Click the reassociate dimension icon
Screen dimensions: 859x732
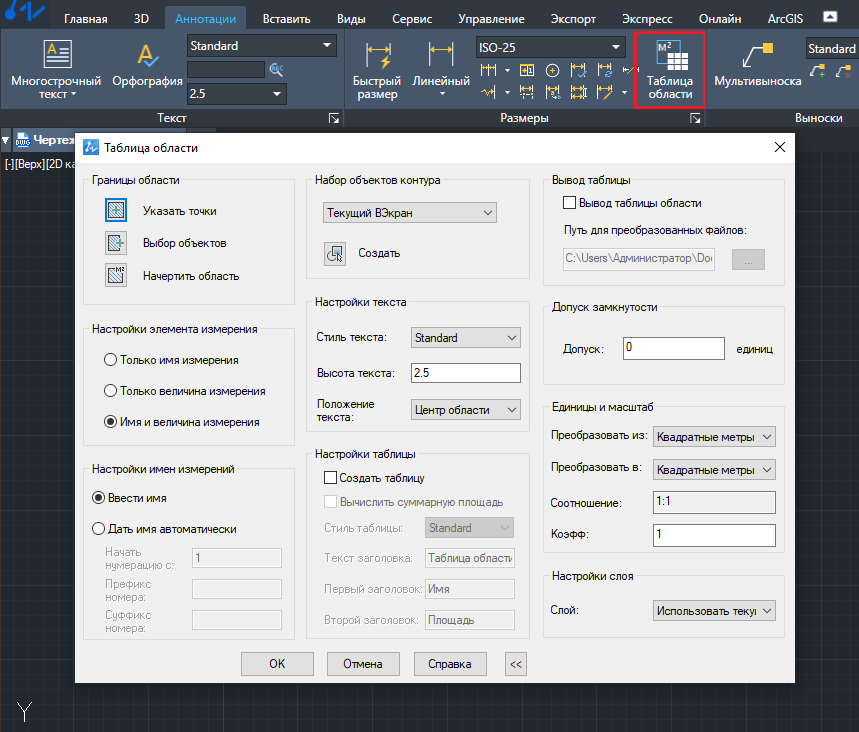tap(552, 92)
